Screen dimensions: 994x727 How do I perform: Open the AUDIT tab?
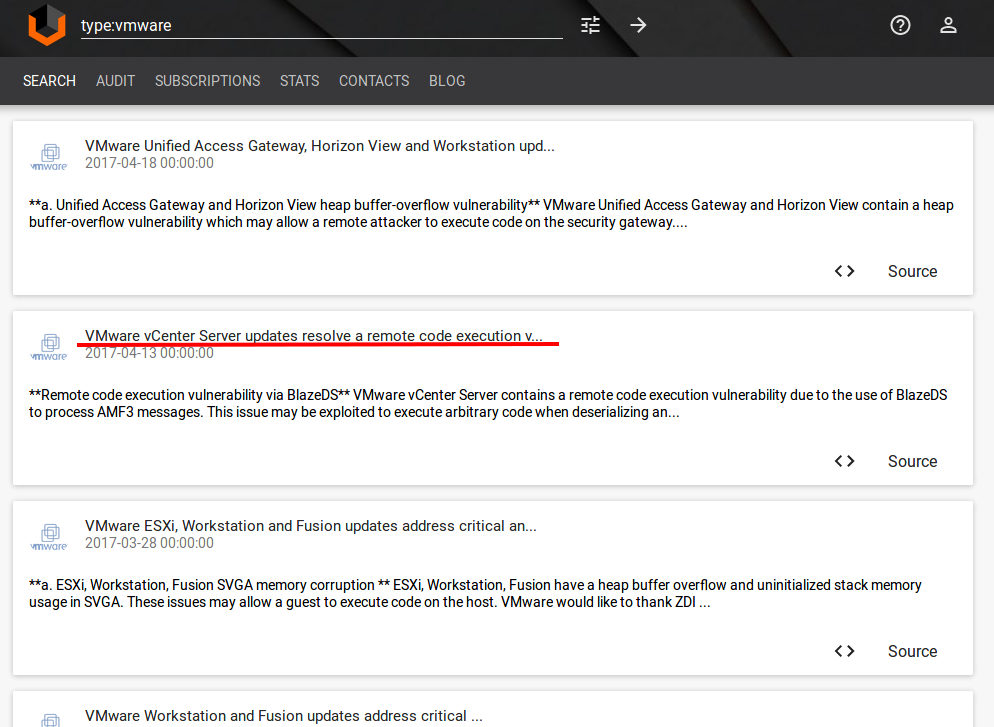115,81
